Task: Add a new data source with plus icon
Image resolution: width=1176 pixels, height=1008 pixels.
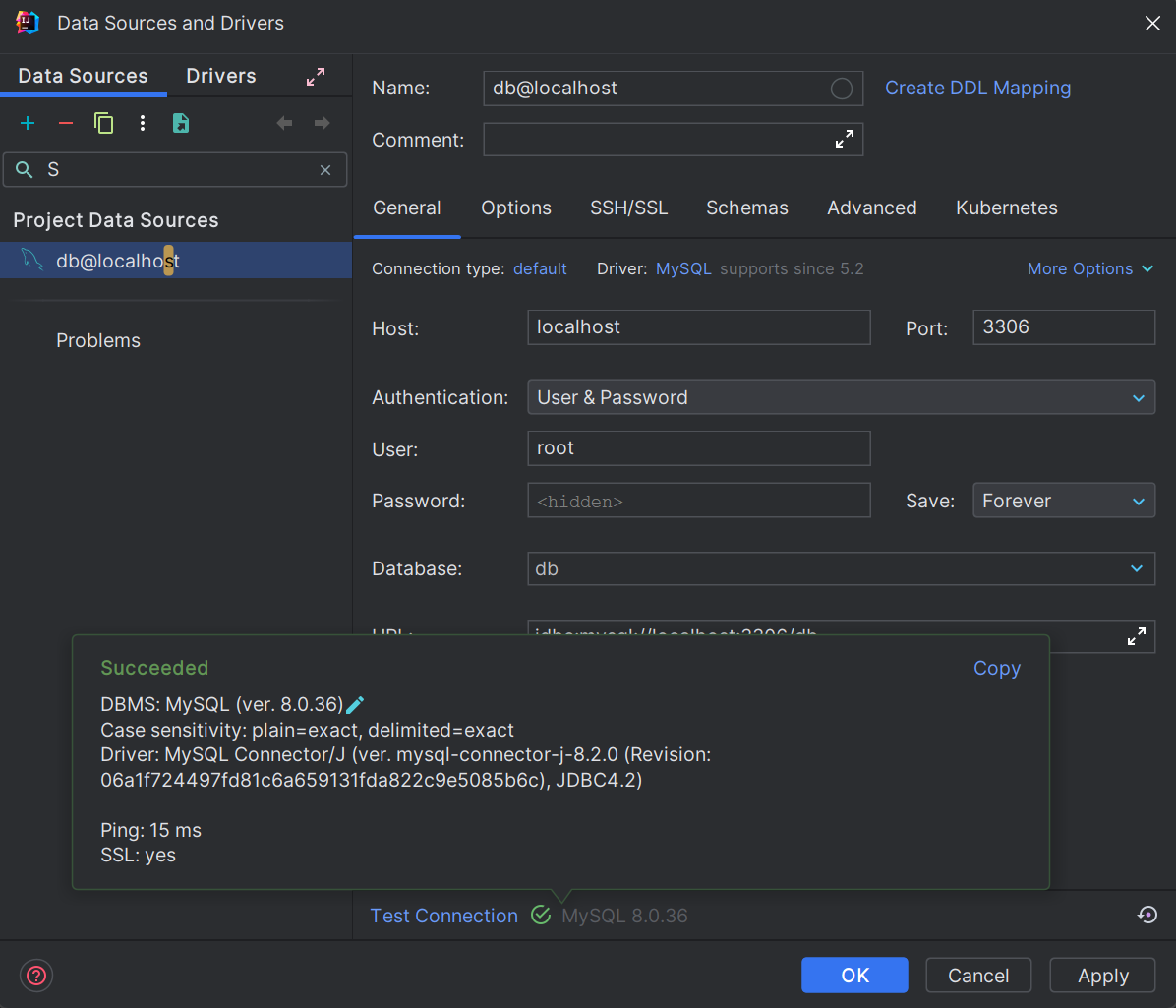Action: pyautogui.click(x=28, y=123)
